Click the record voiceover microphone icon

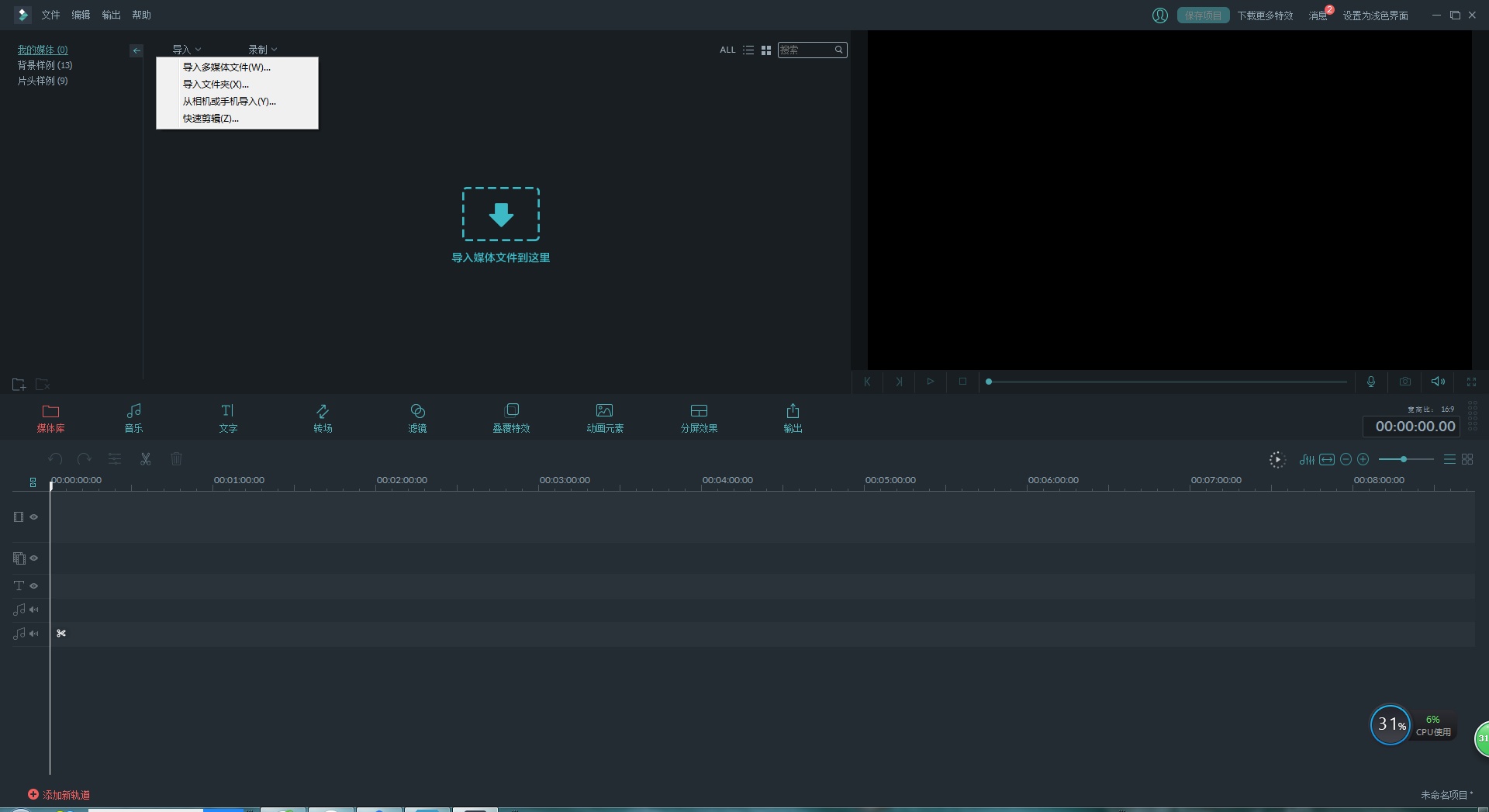tap(1371, 382)
